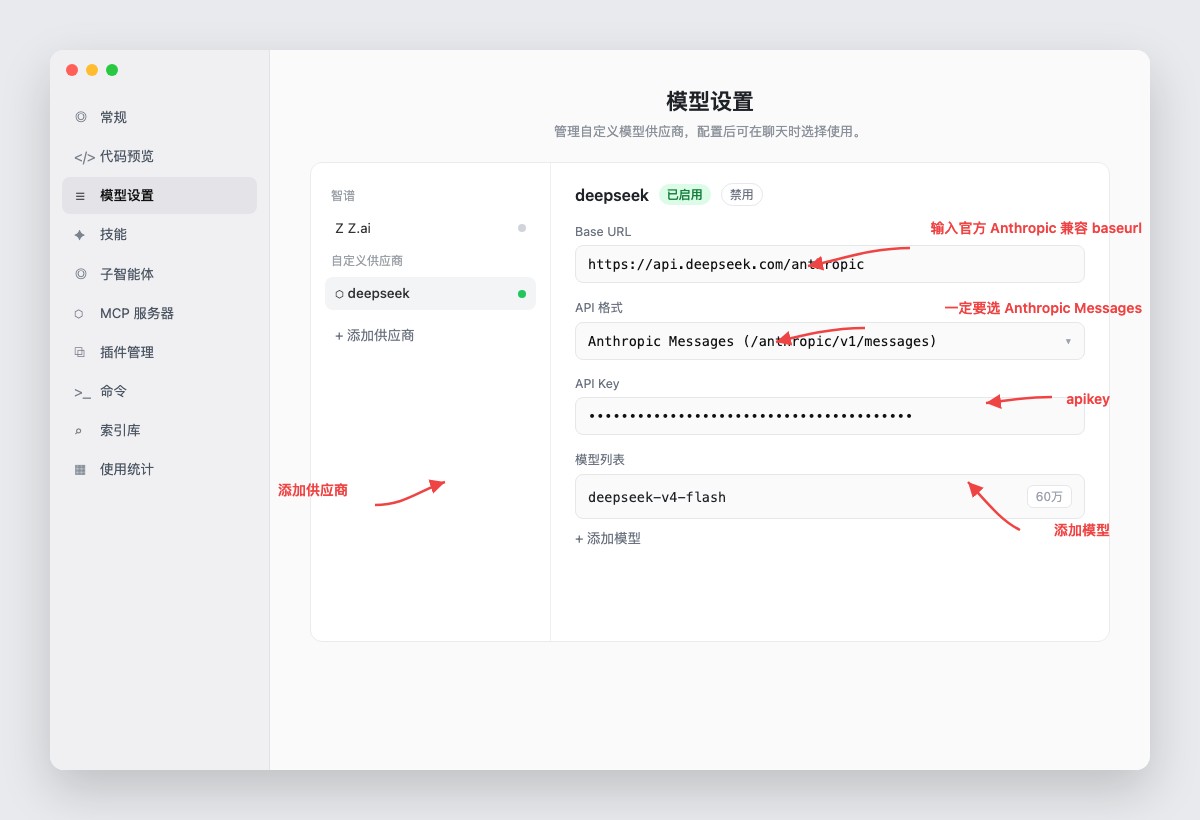The image size is (1200, 820).
Task: Click the green status dot on deepseek row
Action: 522,294
